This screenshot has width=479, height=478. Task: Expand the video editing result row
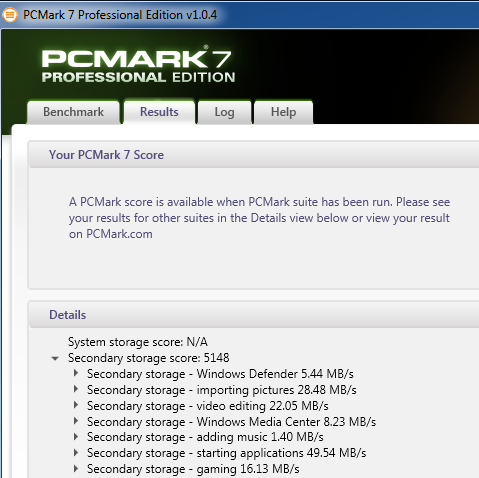click(x=76, y=405)
